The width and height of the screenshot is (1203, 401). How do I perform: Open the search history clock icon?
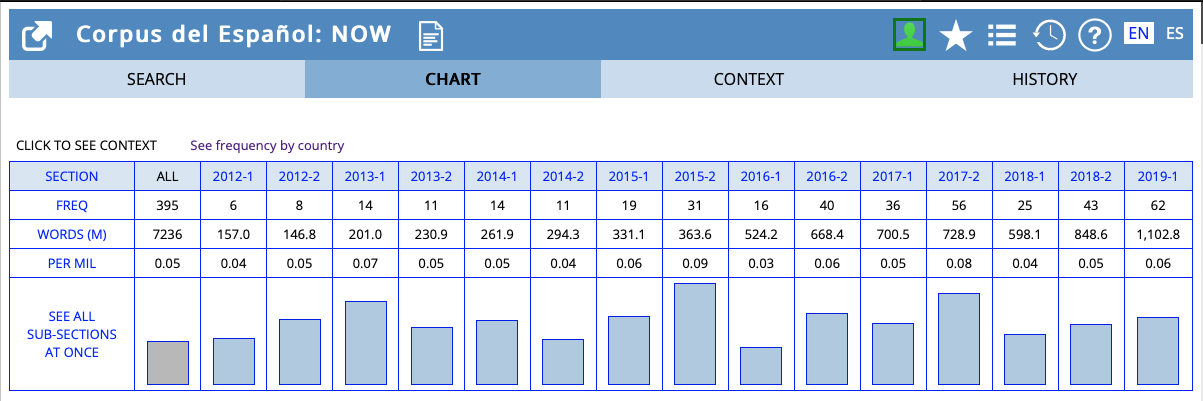click(x=1048, y=36)
